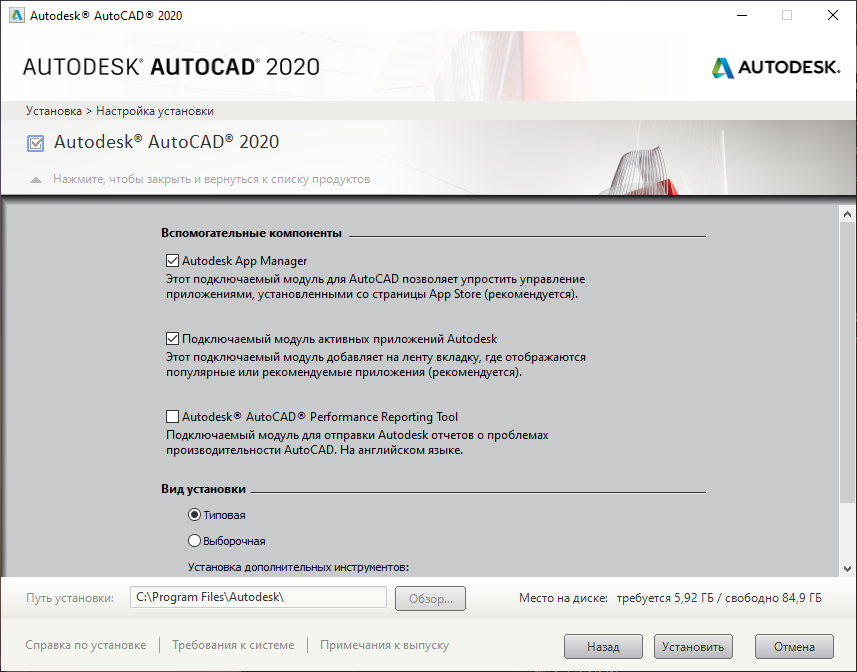Click the disk space 'требуется 5,92 ГБ' text
The width and height of the screenshot is (857, 672).
point(665,598)
